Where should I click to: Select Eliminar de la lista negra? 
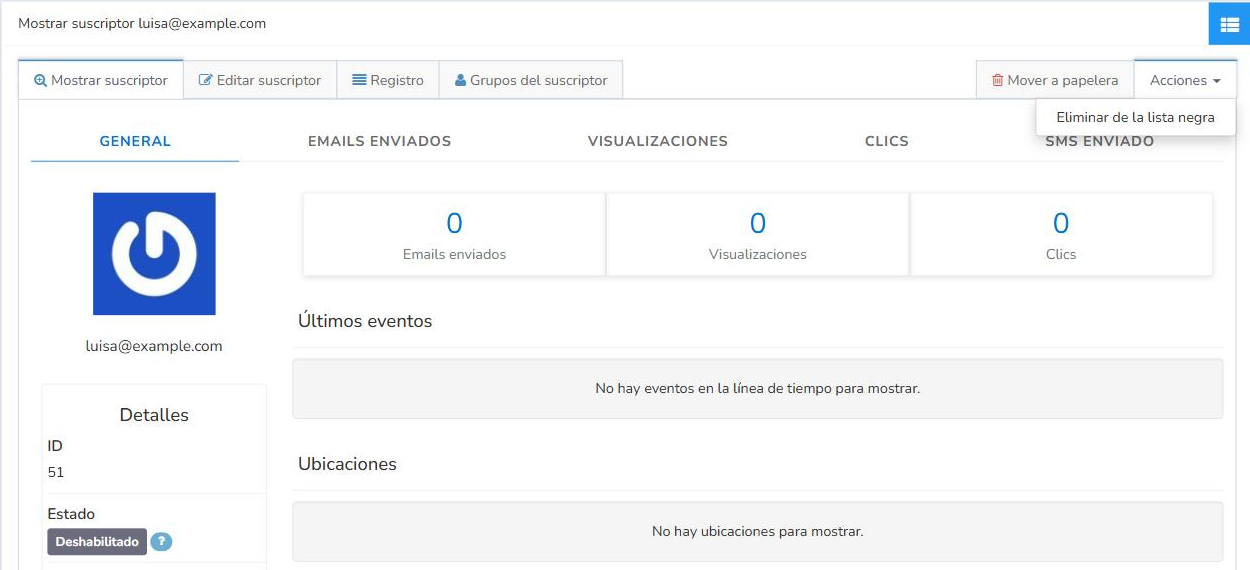point(1136,117)
